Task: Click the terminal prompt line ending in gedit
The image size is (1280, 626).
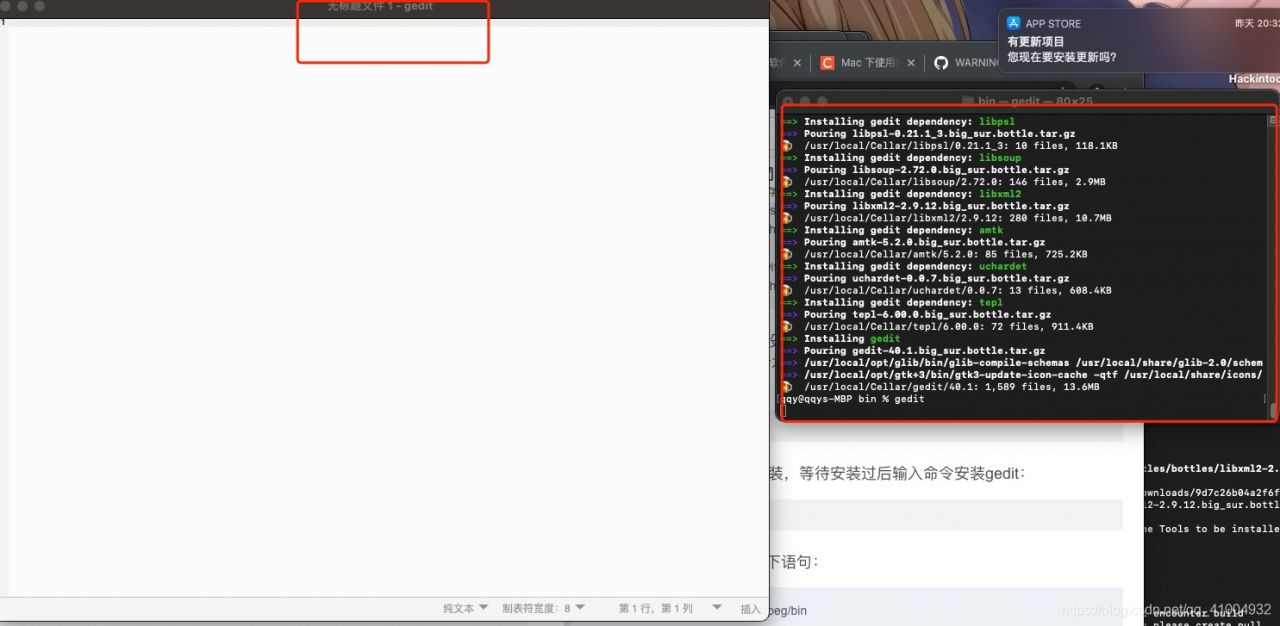Action: tap(853, 398)
